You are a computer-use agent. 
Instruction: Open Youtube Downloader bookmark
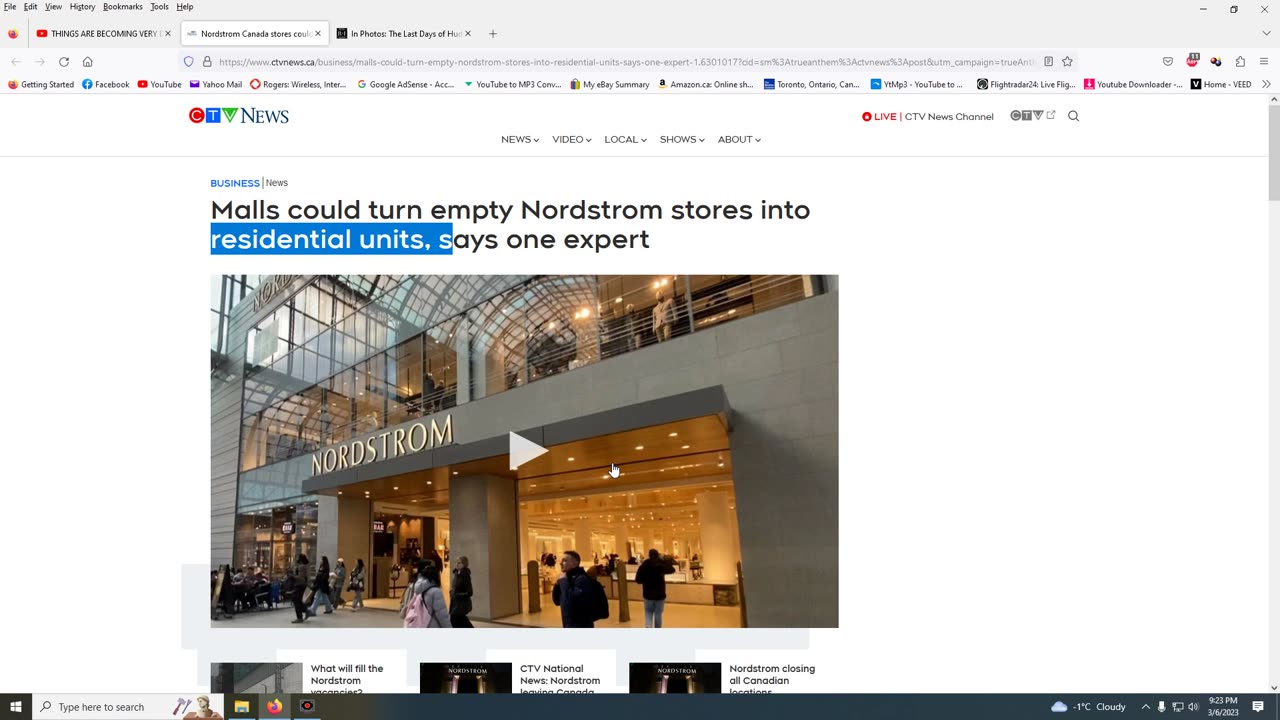click(1133, 84)
